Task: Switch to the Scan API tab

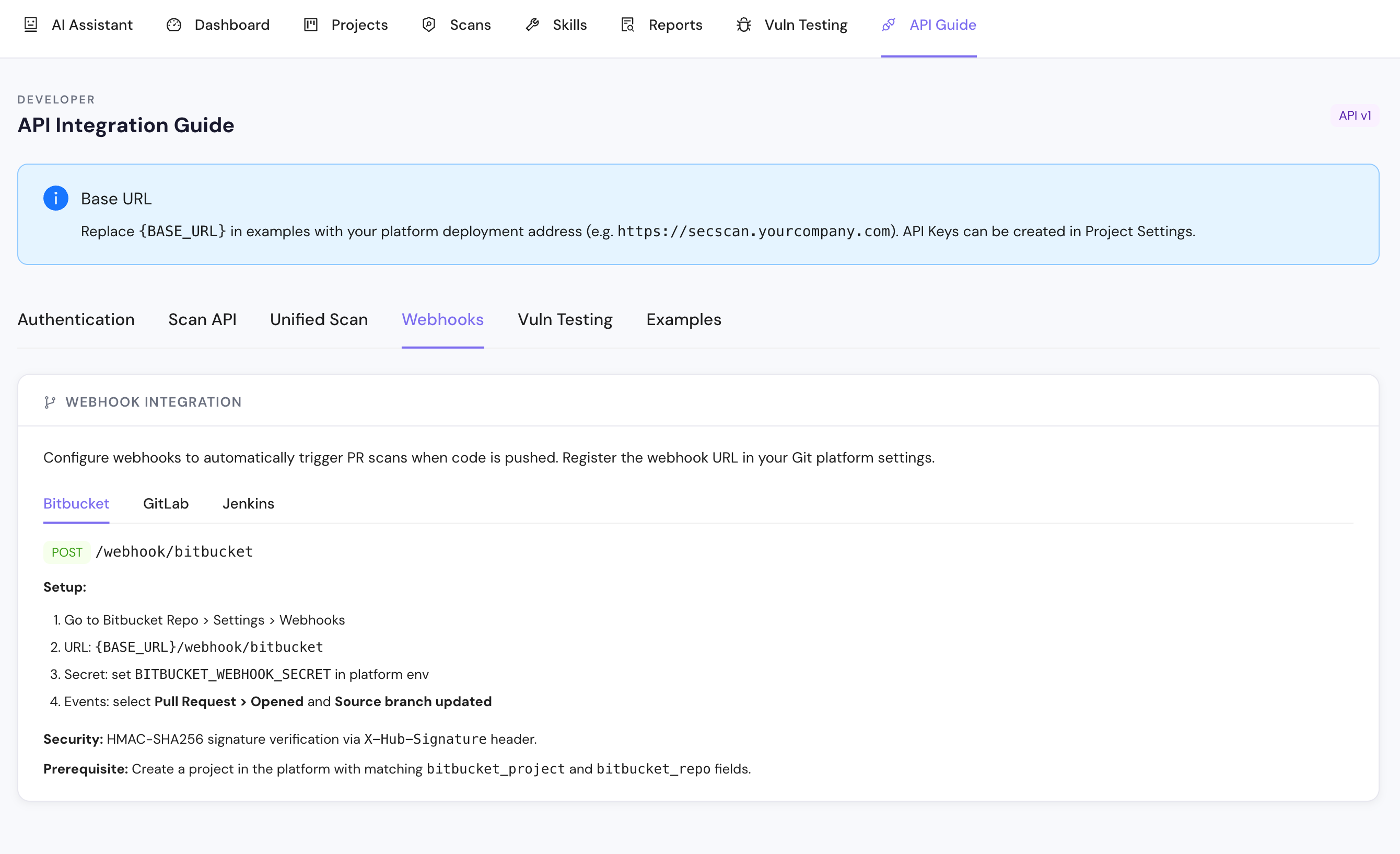Action: pos(202,319)
